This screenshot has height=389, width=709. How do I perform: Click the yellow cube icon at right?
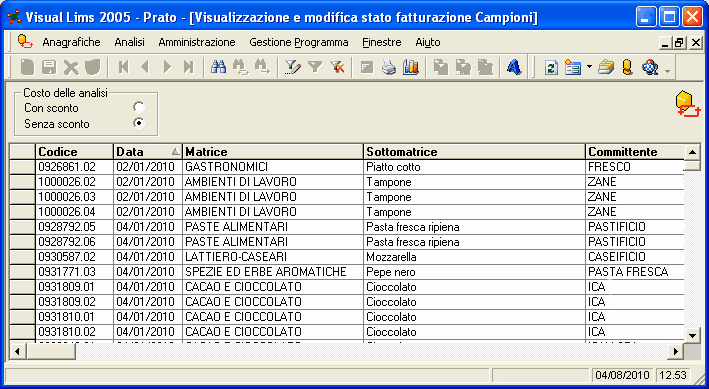pyautogui.click(x=687, y=104)
